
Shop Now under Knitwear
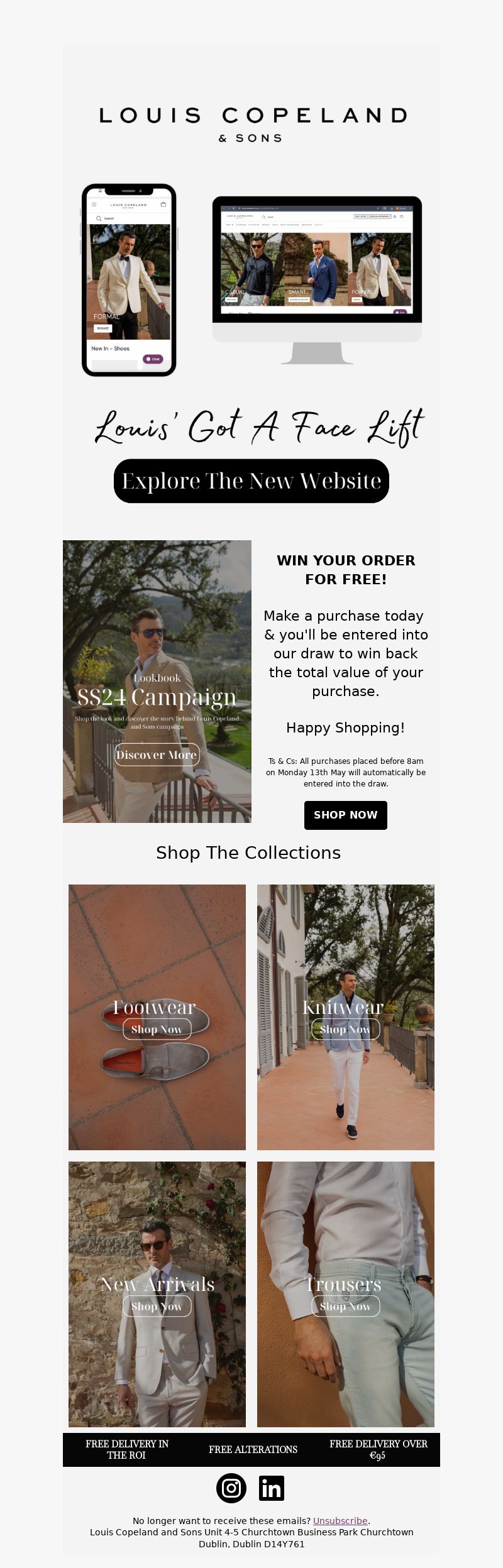click(x=345, y=1029)
